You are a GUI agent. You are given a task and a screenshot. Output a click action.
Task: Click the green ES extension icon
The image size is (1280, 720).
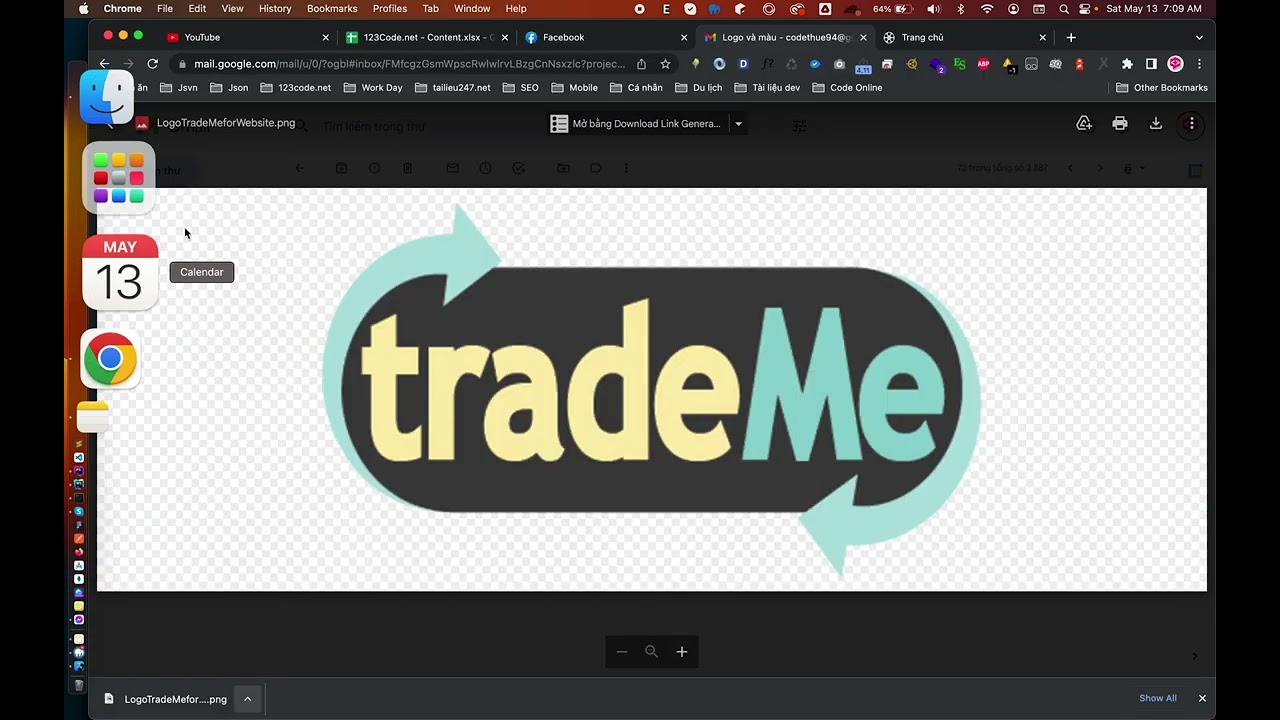[x=959, y=63]
